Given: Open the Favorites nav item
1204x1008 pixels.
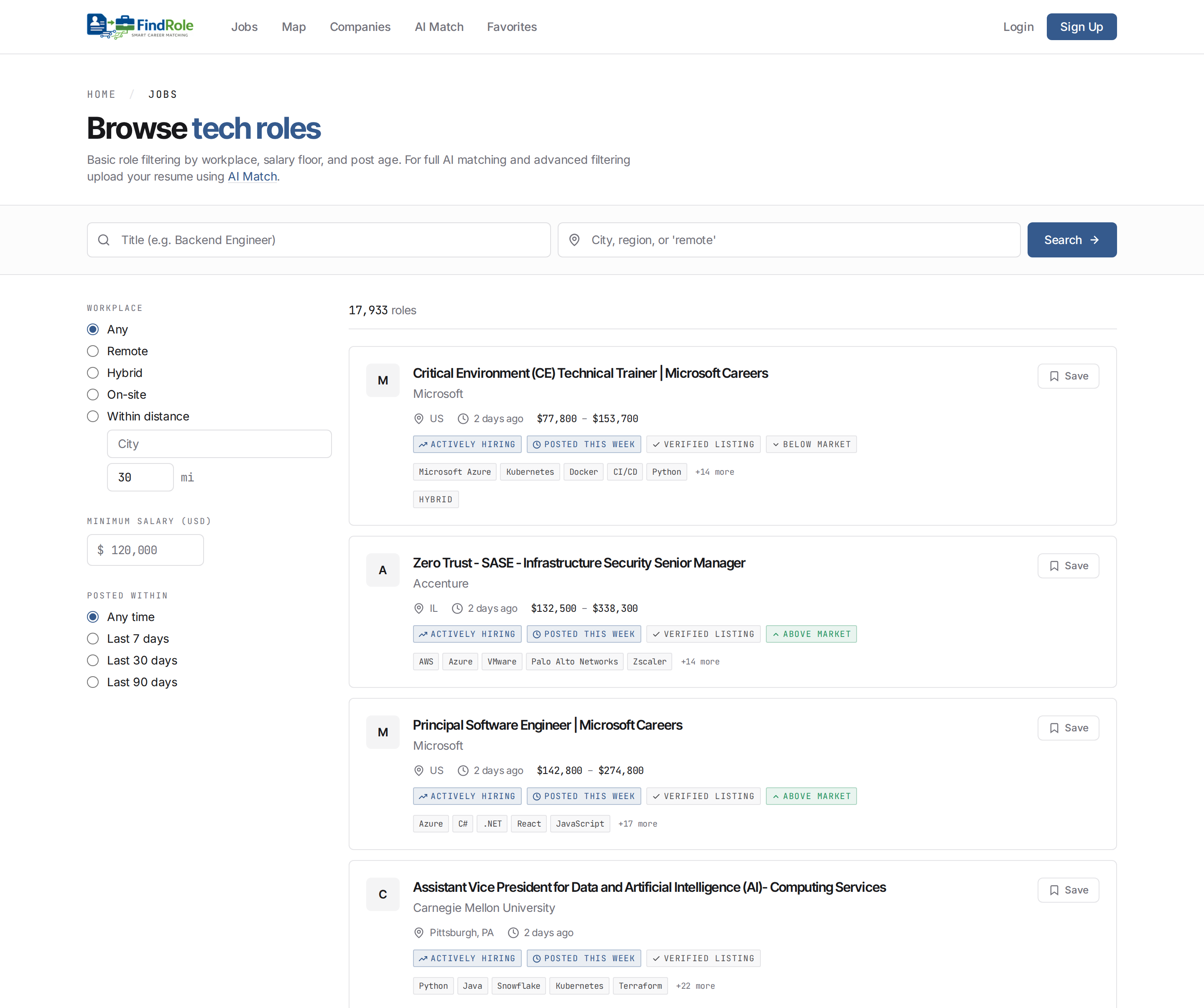Looking at the screenshot, I should click(x=512, y=27).
